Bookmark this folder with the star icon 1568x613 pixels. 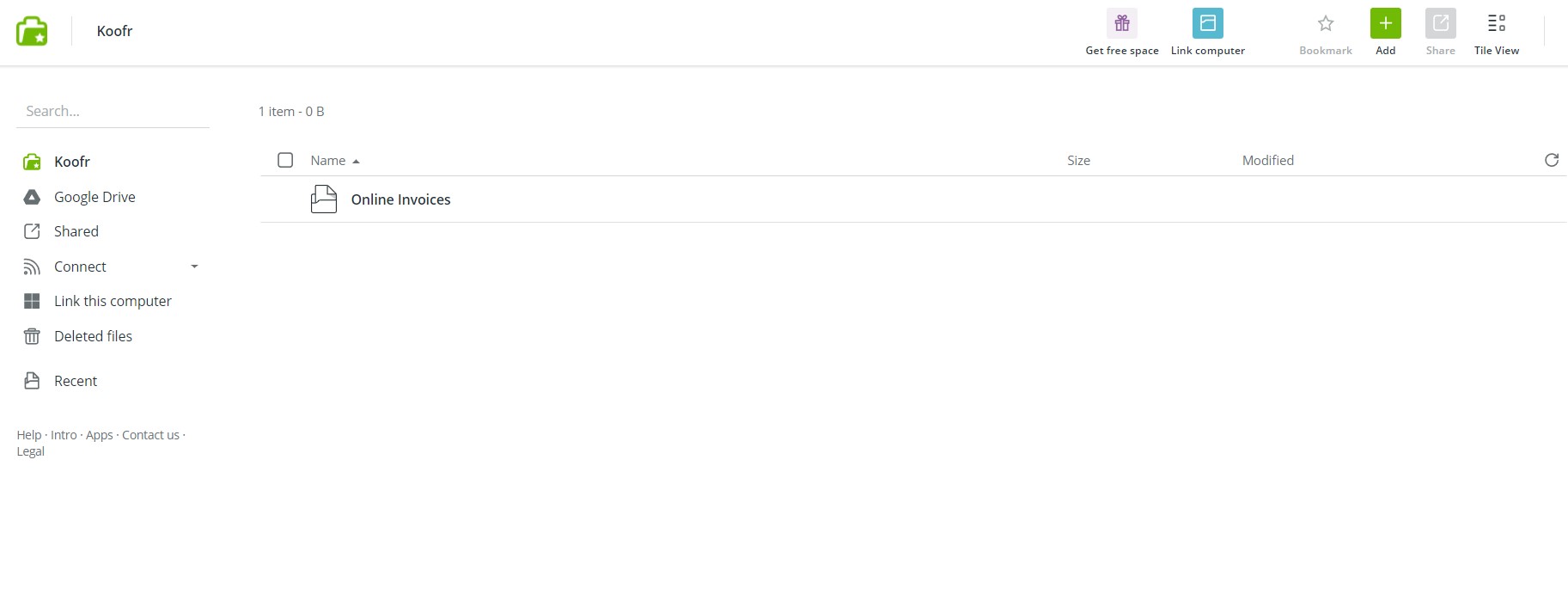point(1325,23)
